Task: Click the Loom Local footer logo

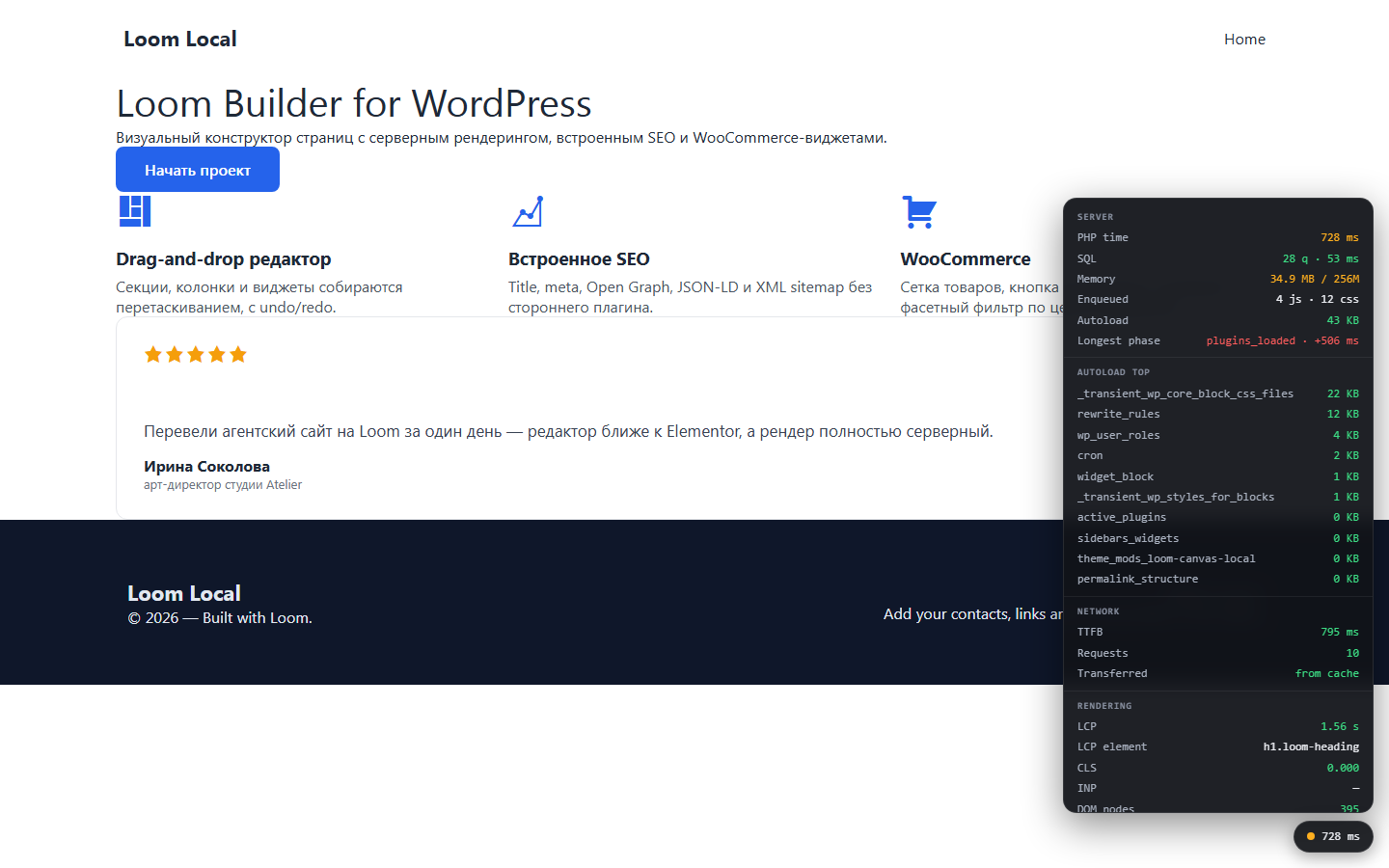Action: click(x=184, y=593)
